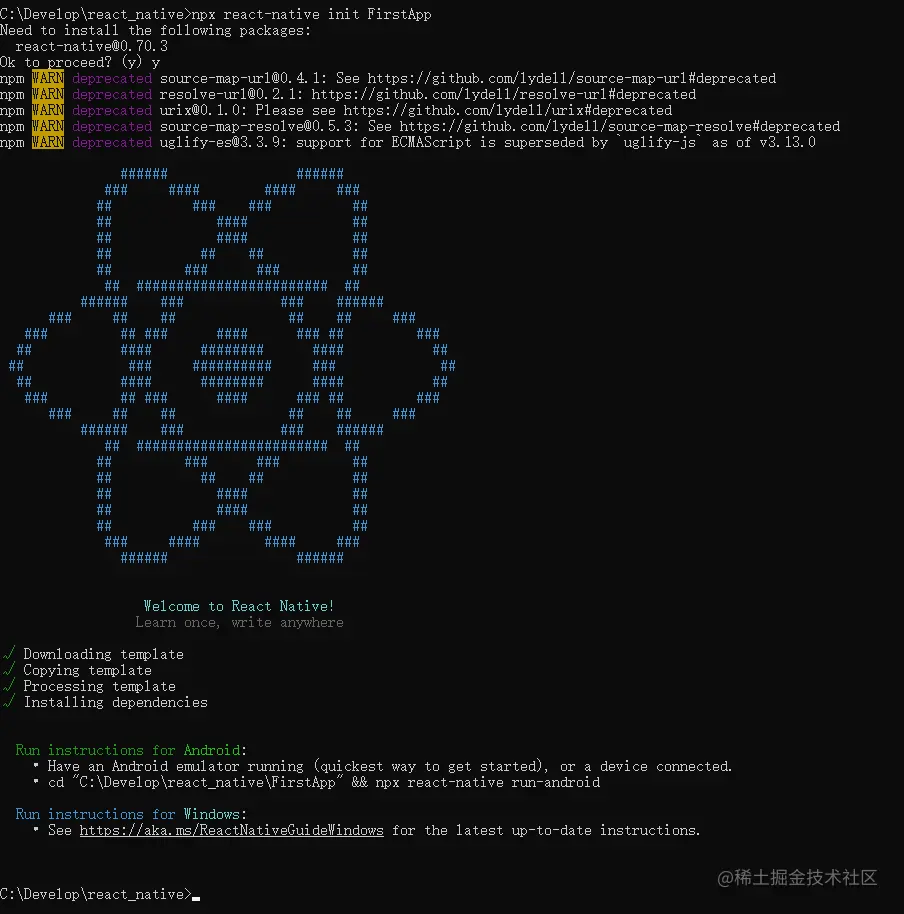Image resolution: width=904 pixels, height=914 pixels.
Task: Click the green checkmark beside 'Downloading template'
Action: 9,653
